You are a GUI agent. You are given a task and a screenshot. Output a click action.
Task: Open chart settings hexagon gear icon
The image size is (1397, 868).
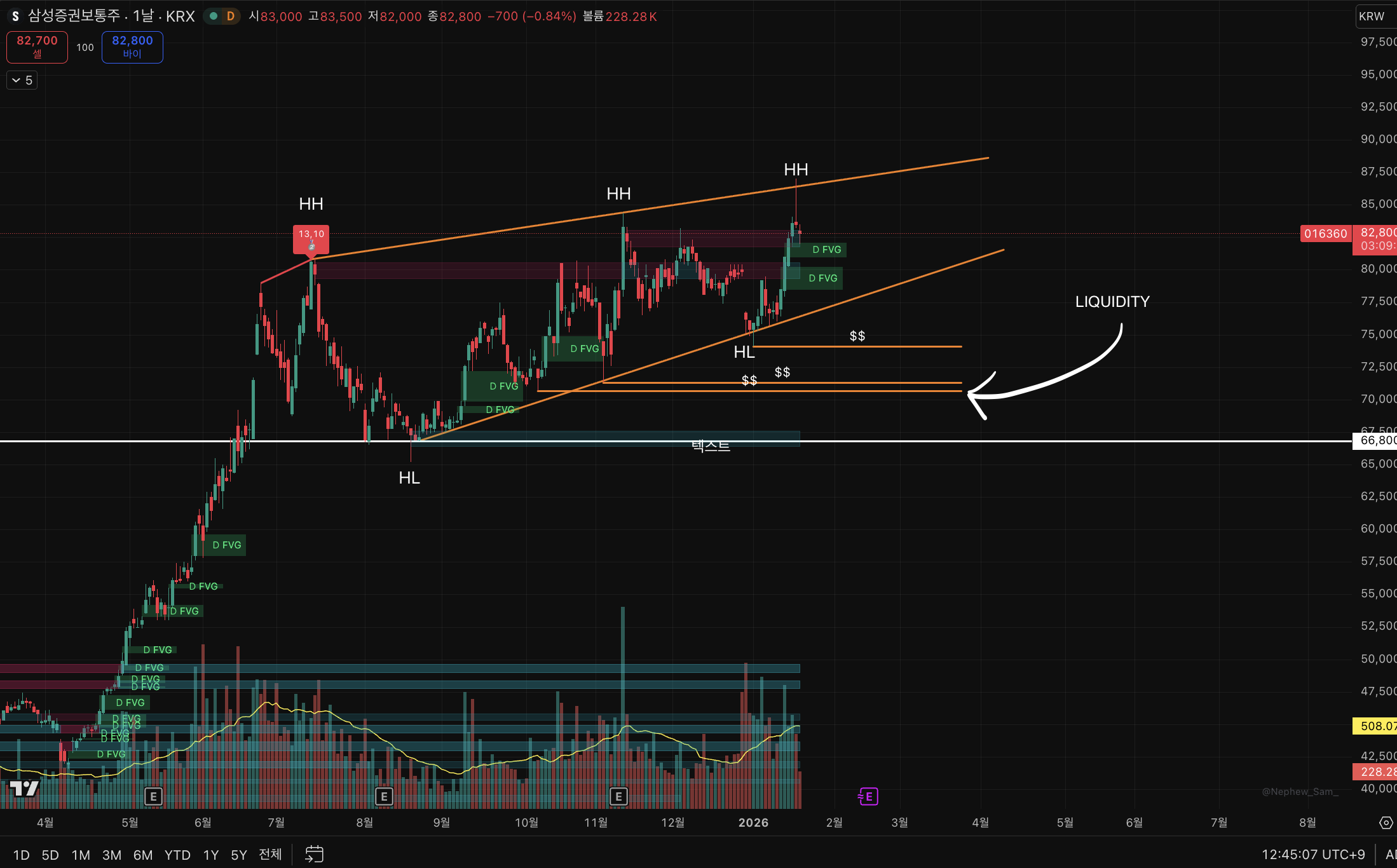pos(1386,823)
